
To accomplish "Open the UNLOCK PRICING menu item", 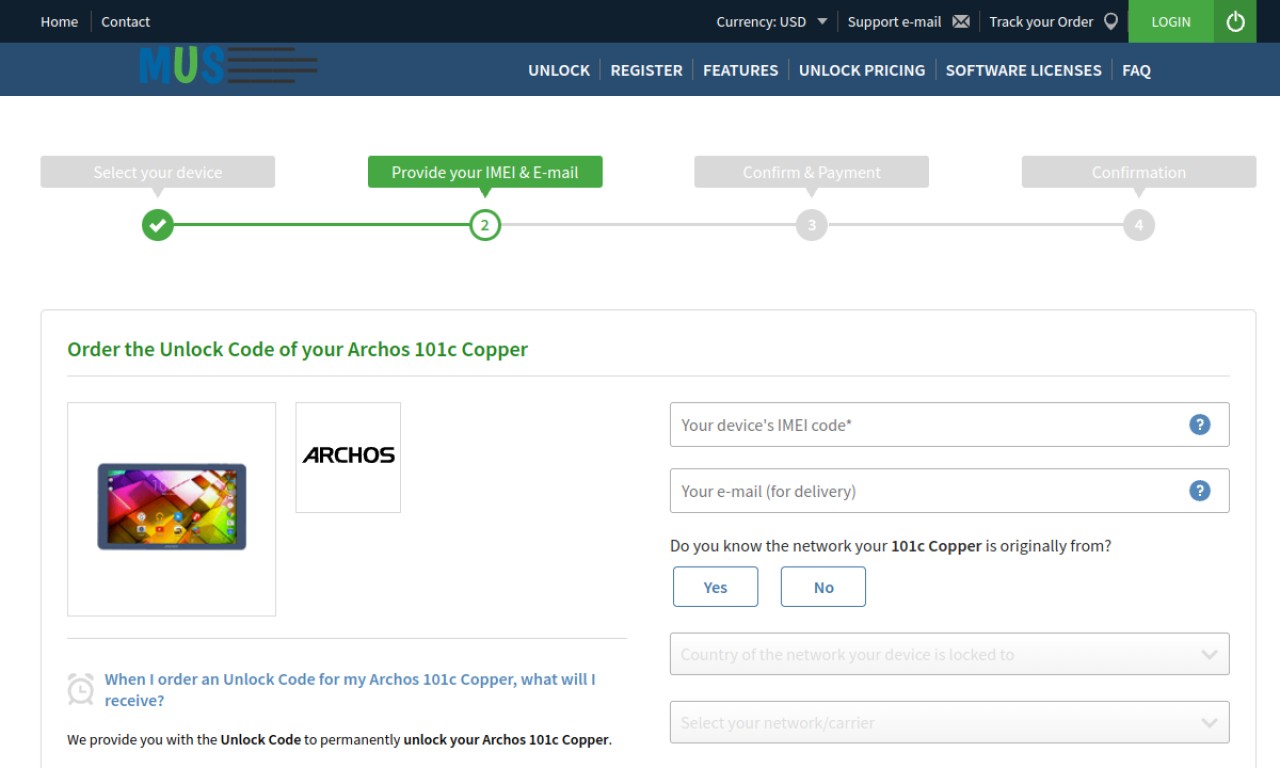I will [x=862, y=70].
